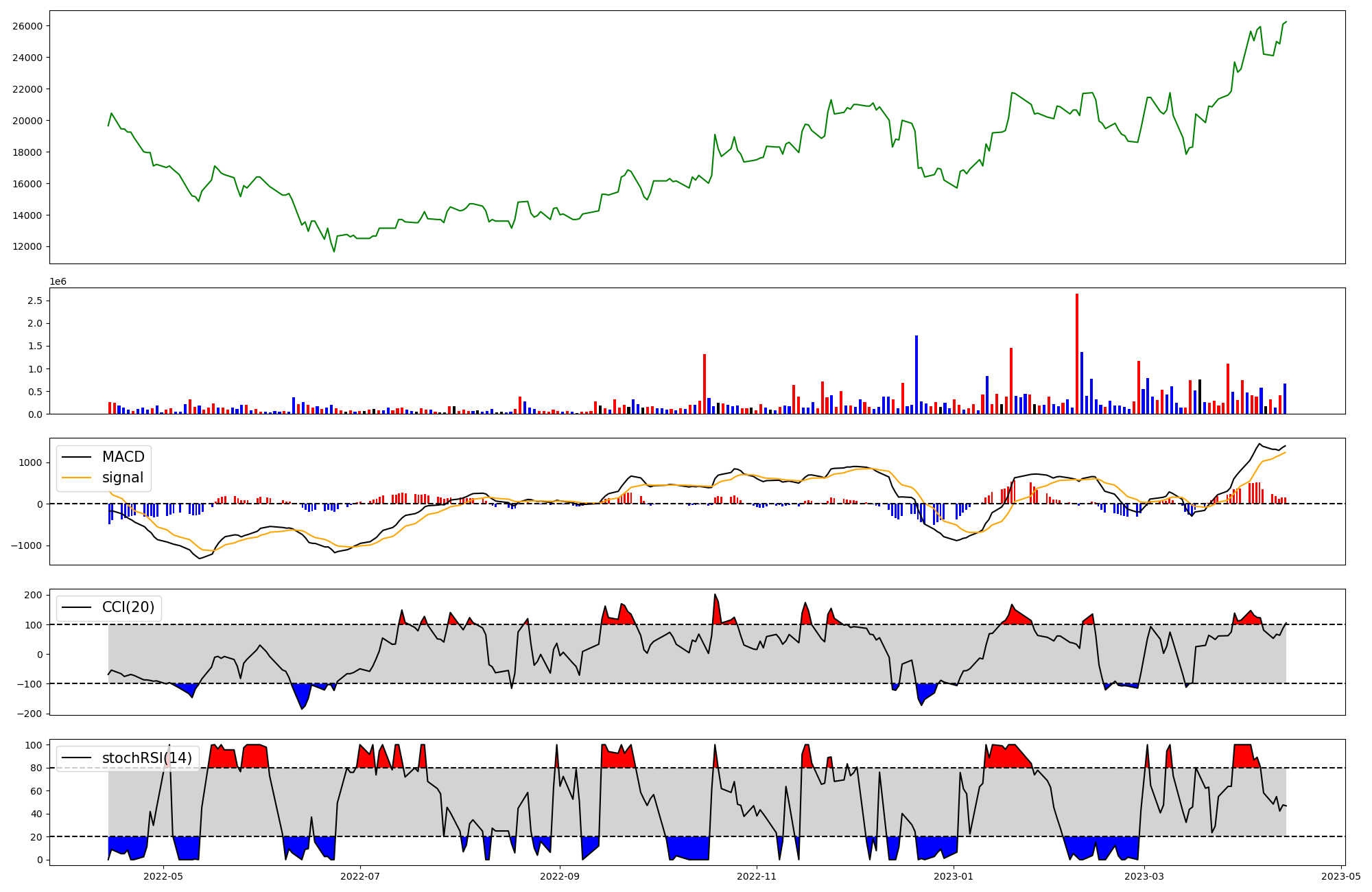Click the -1000 MACD axis tick label
Image resolution: width=1372 pixels, height=892 pixels.
pos(27,546)
